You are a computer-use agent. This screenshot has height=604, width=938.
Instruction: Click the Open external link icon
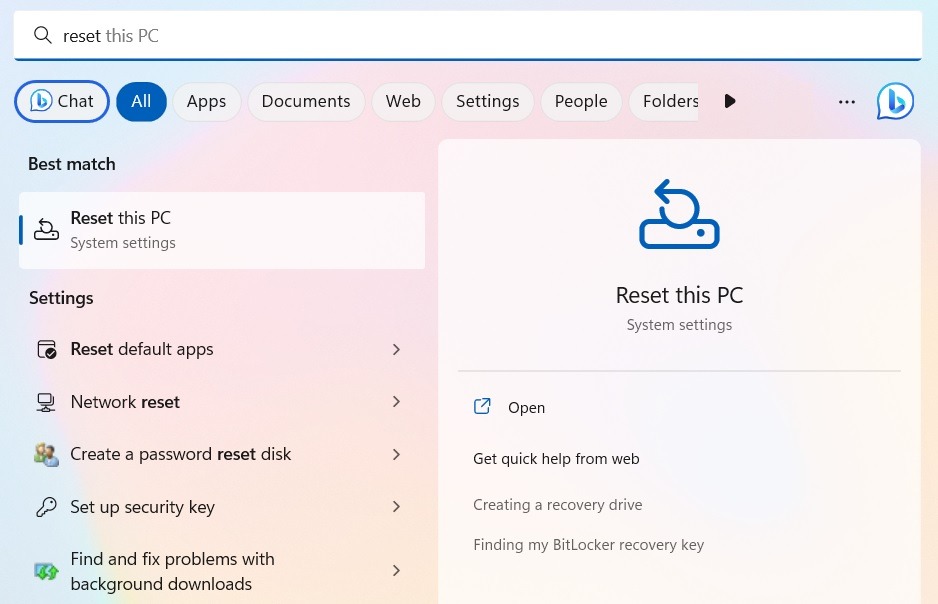point(482,406)
